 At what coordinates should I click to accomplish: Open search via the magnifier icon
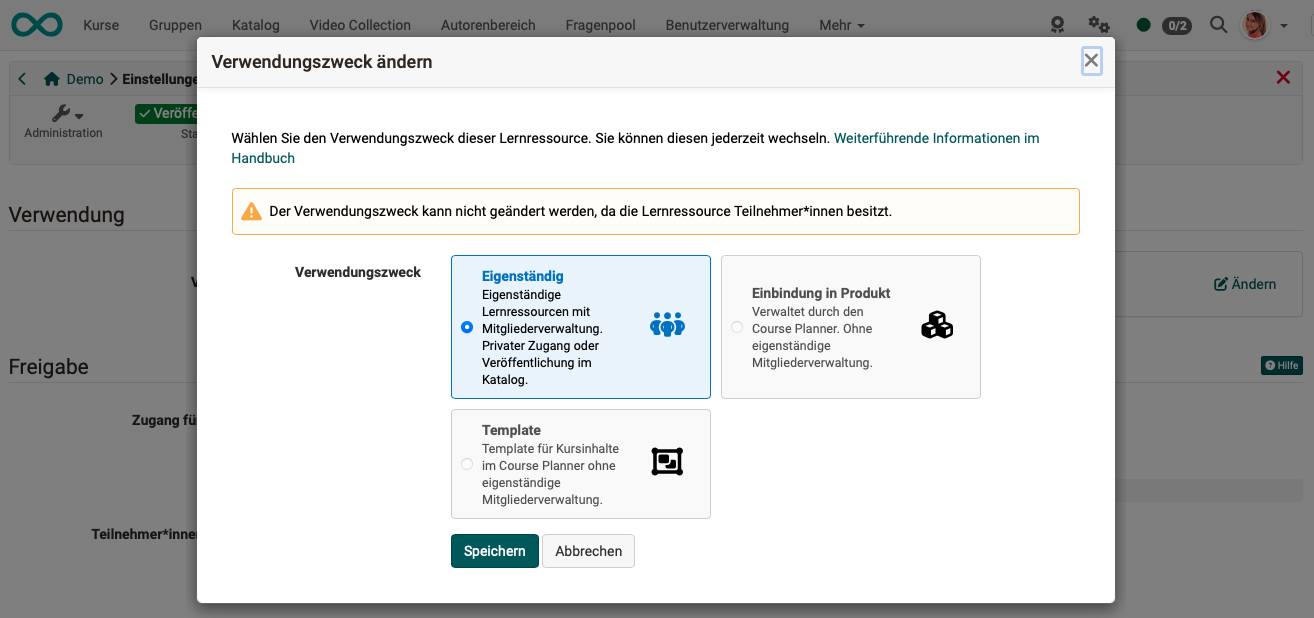click(x=1218, y=25)
